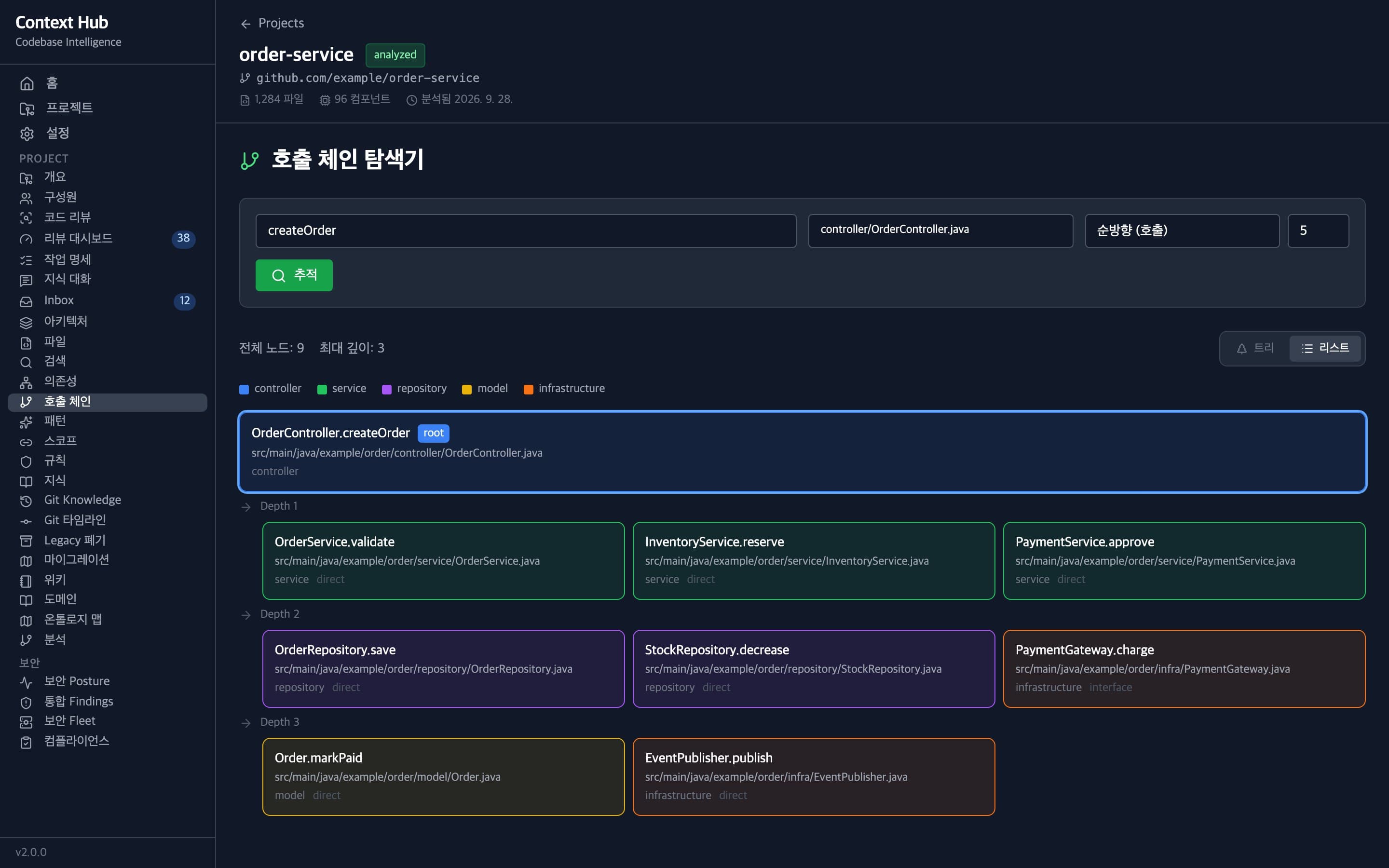The height and width of the screenshot is (868, 1389).
Task: Open the 호출 체인 sidebar item
Action: [x=108, y=402]
